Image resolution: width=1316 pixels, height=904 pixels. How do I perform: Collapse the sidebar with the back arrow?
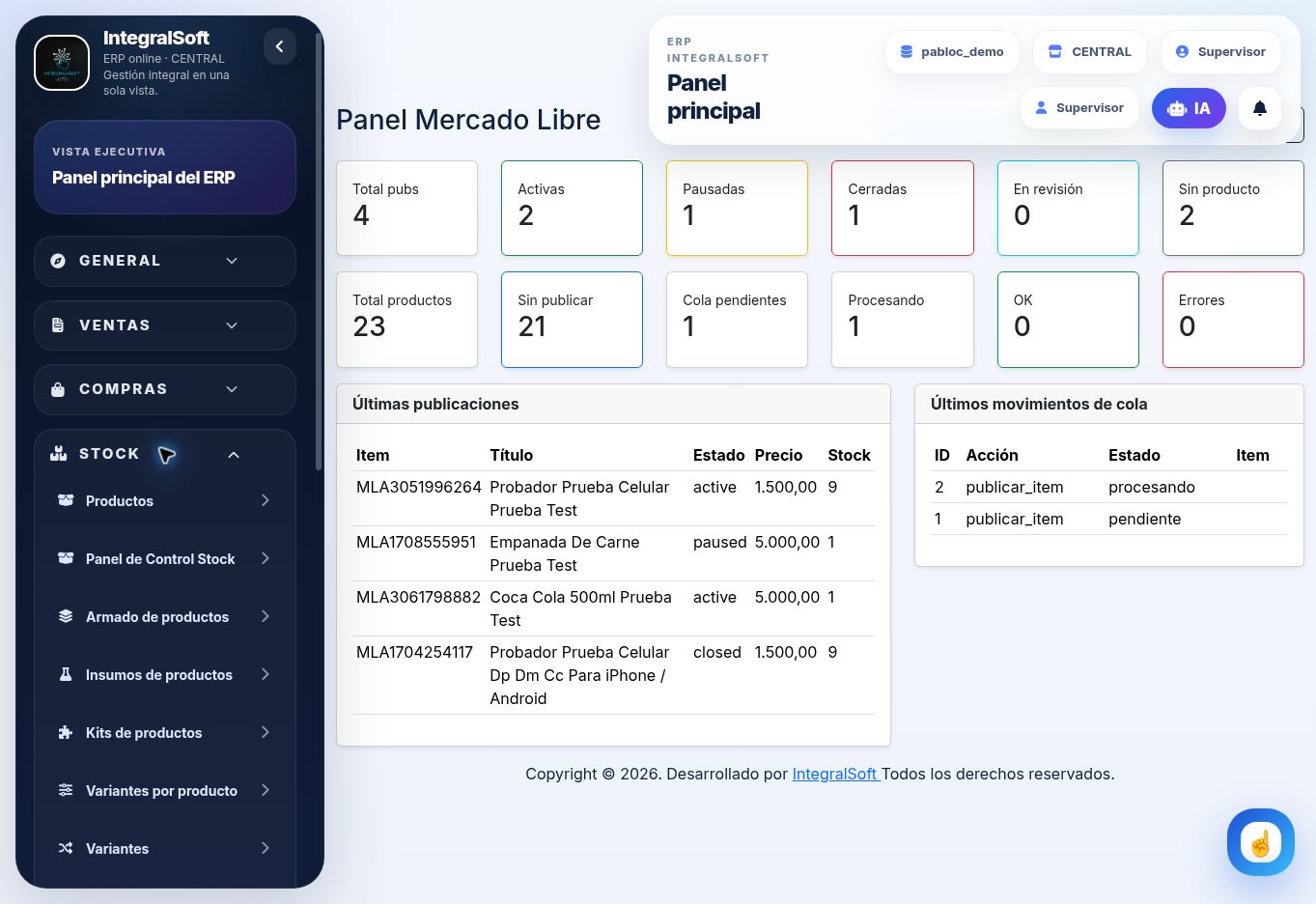click(x=280, y=46)
